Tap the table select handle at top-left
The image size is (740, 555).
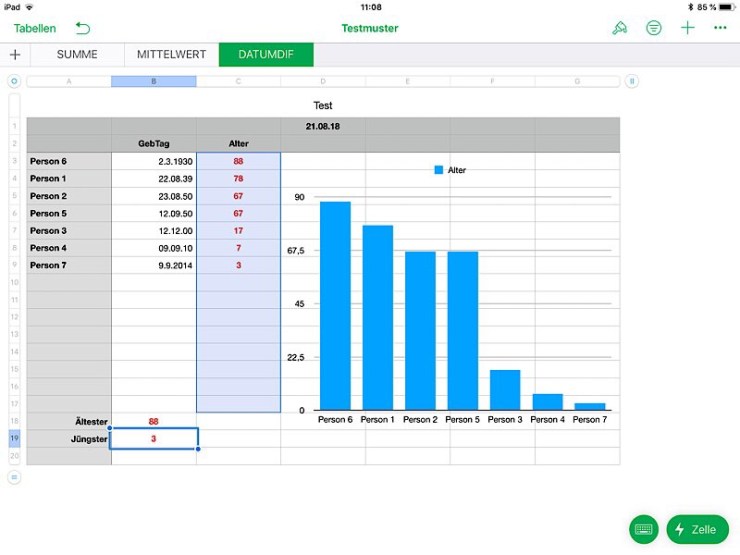[14, 82]
